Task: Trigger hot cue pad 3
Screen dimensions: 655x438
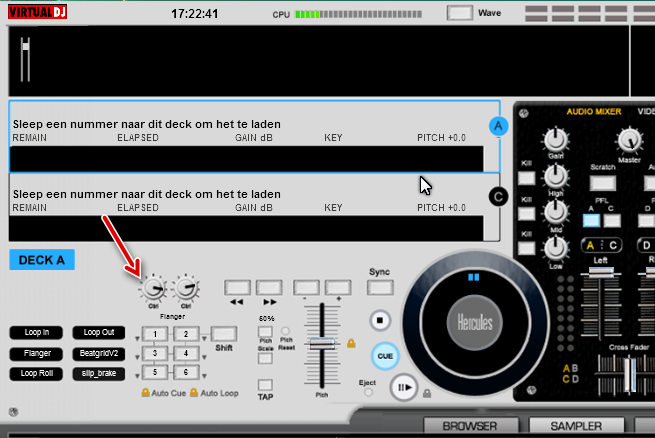Action: (x=155, y=353)
